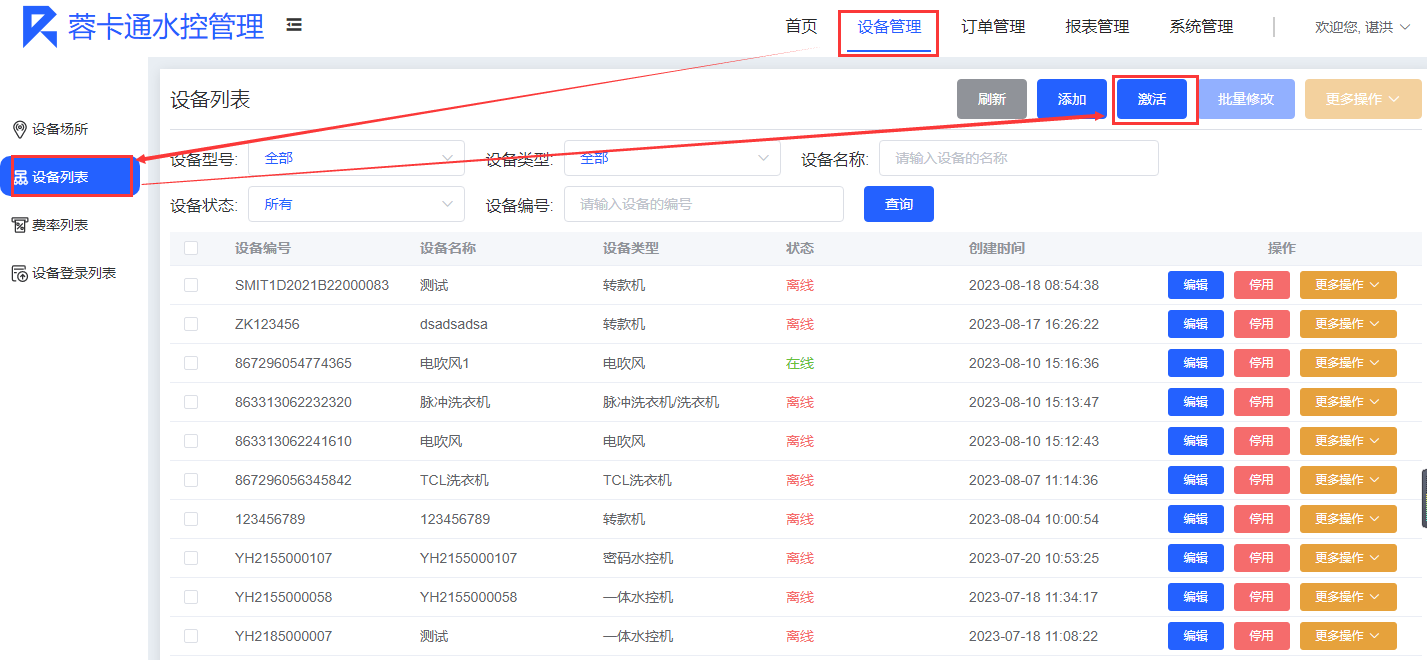Expand the 设备型号 dropdown

[356, 158]
